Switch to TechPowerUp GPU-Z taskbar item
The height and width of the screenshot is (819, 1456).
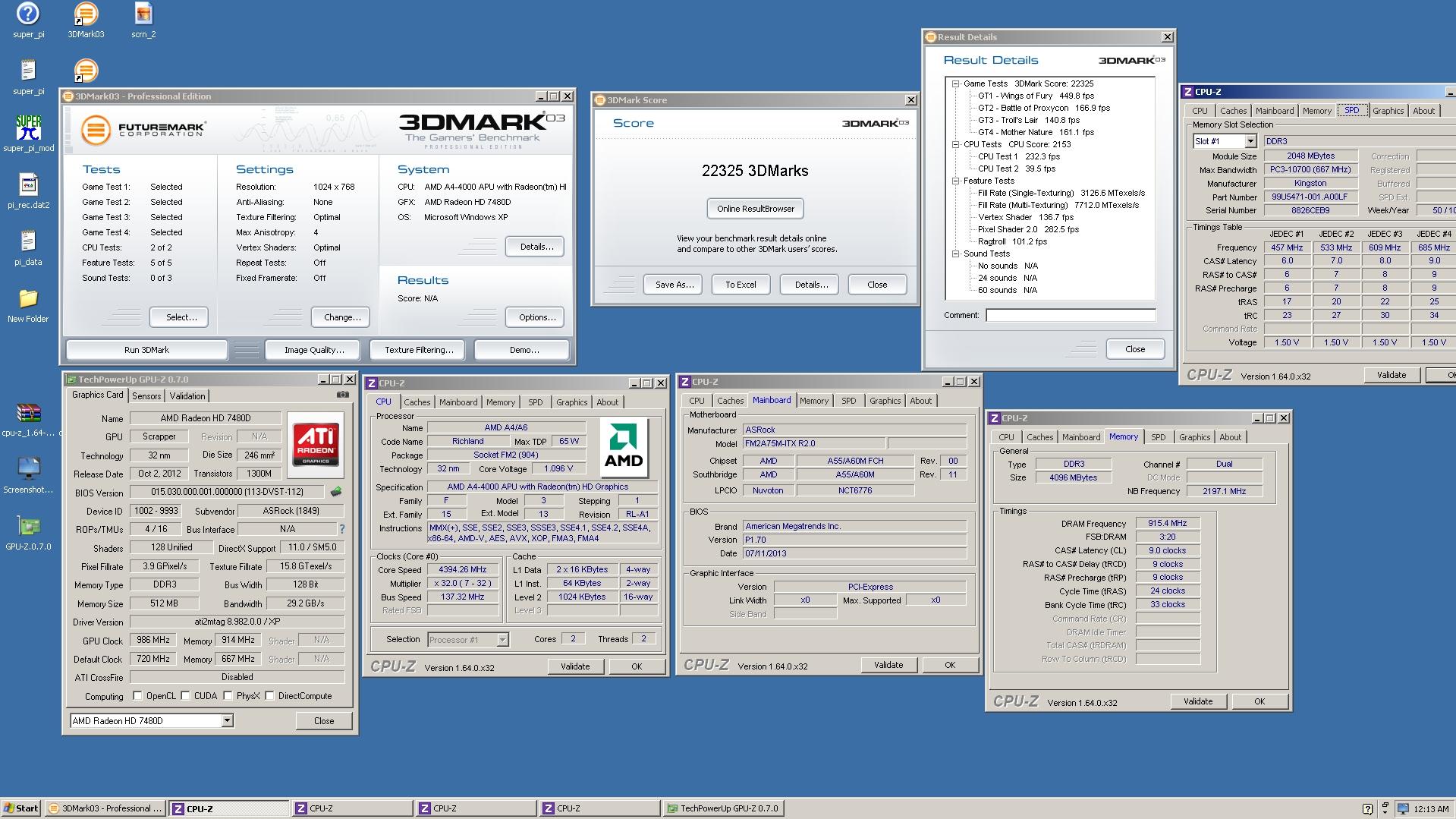point(723,808)
